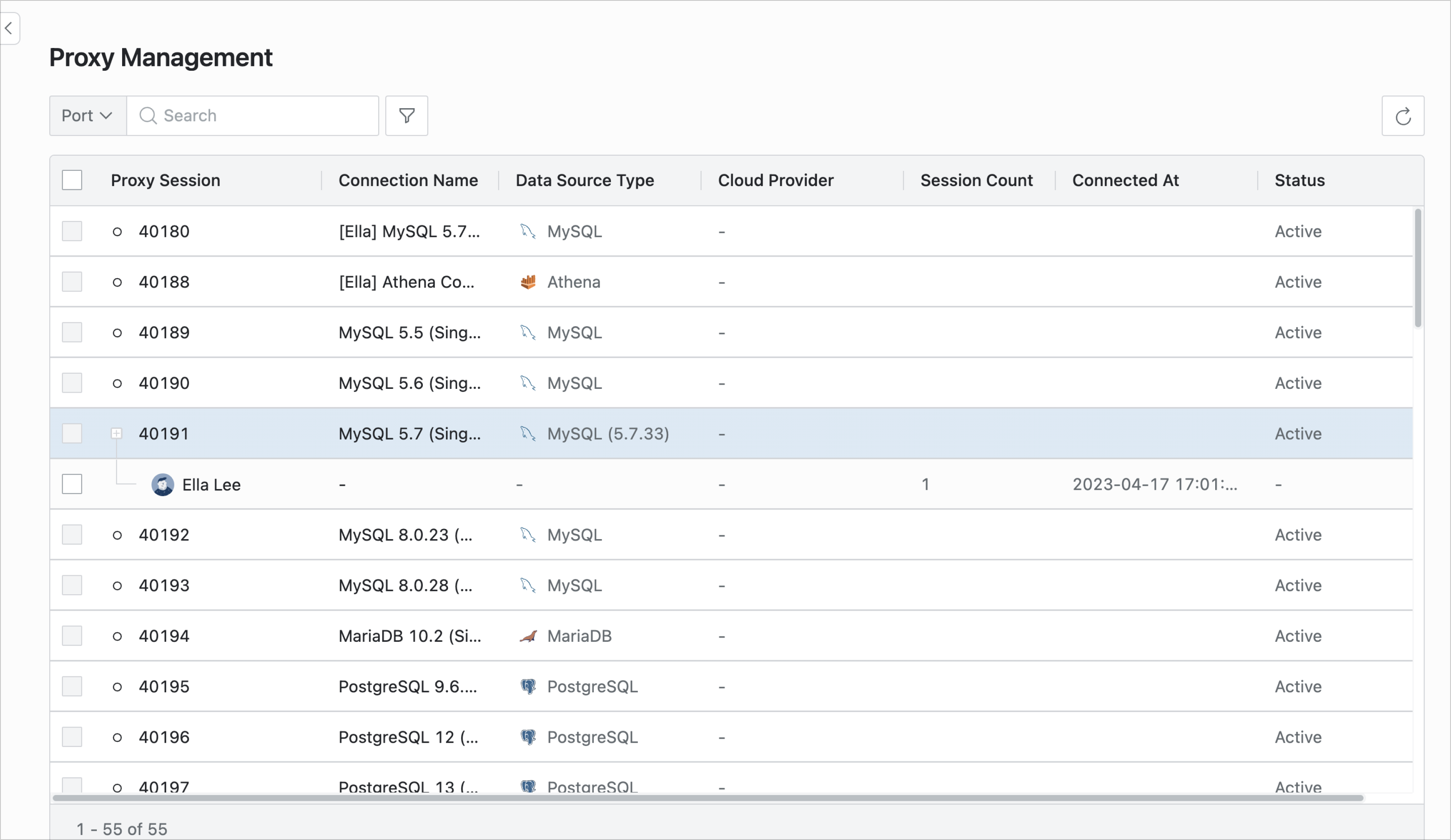This screenshot has height=840, width=1451.
Task: Click the "MySQL (5.7.33)" data source text
Action: 608,433
